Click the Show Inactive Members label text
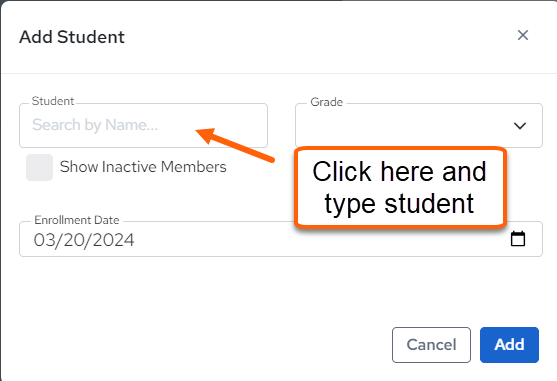The image size is (557, 381). pos(143,167)
